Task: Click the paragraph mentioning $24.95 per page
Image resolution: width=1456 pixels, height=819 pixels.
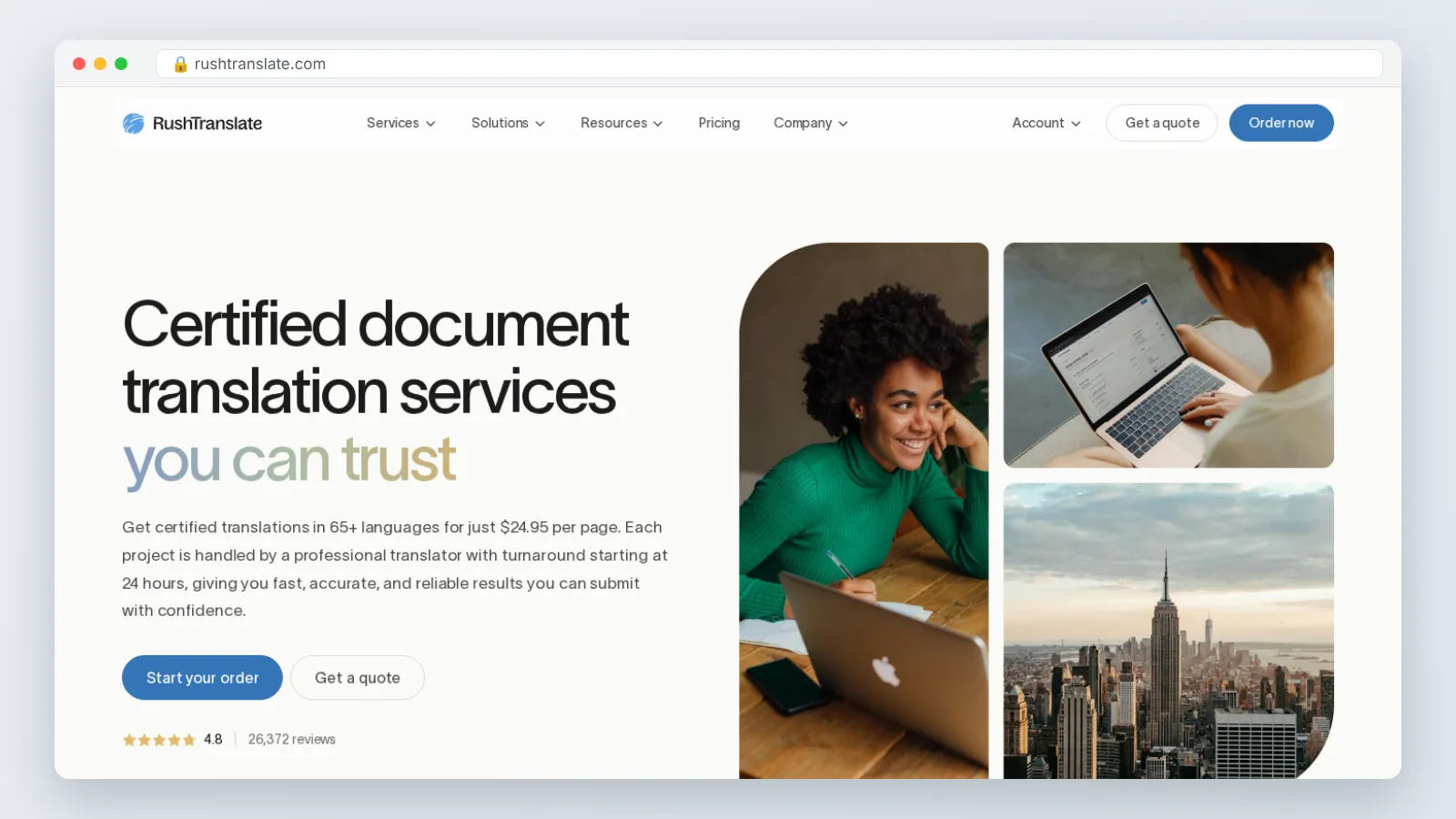Action: click(x=395, y=569)
